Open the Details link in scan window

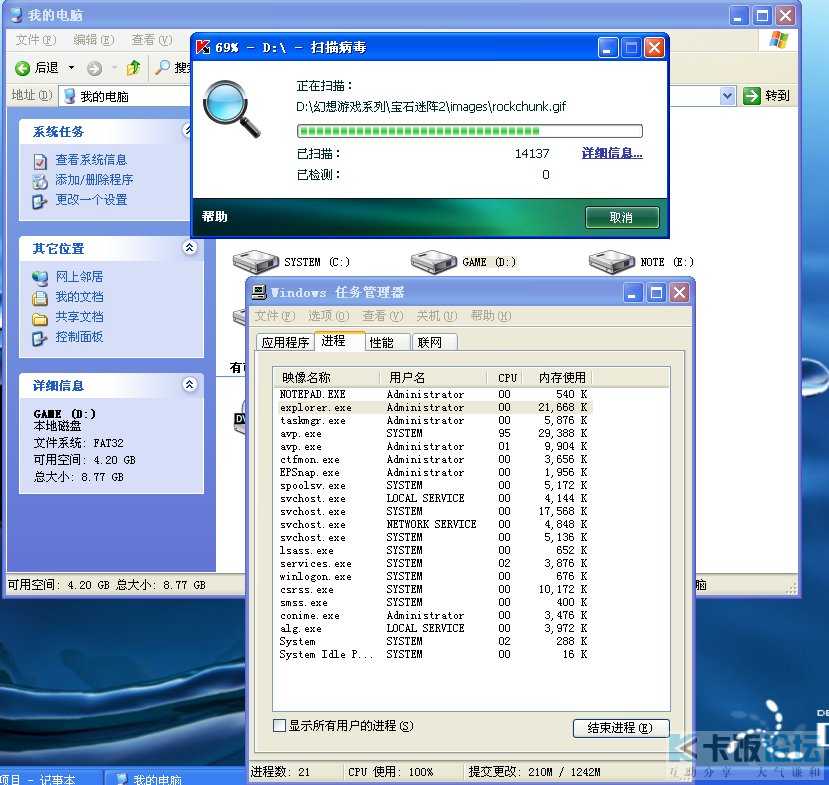(x=612, y=153)
